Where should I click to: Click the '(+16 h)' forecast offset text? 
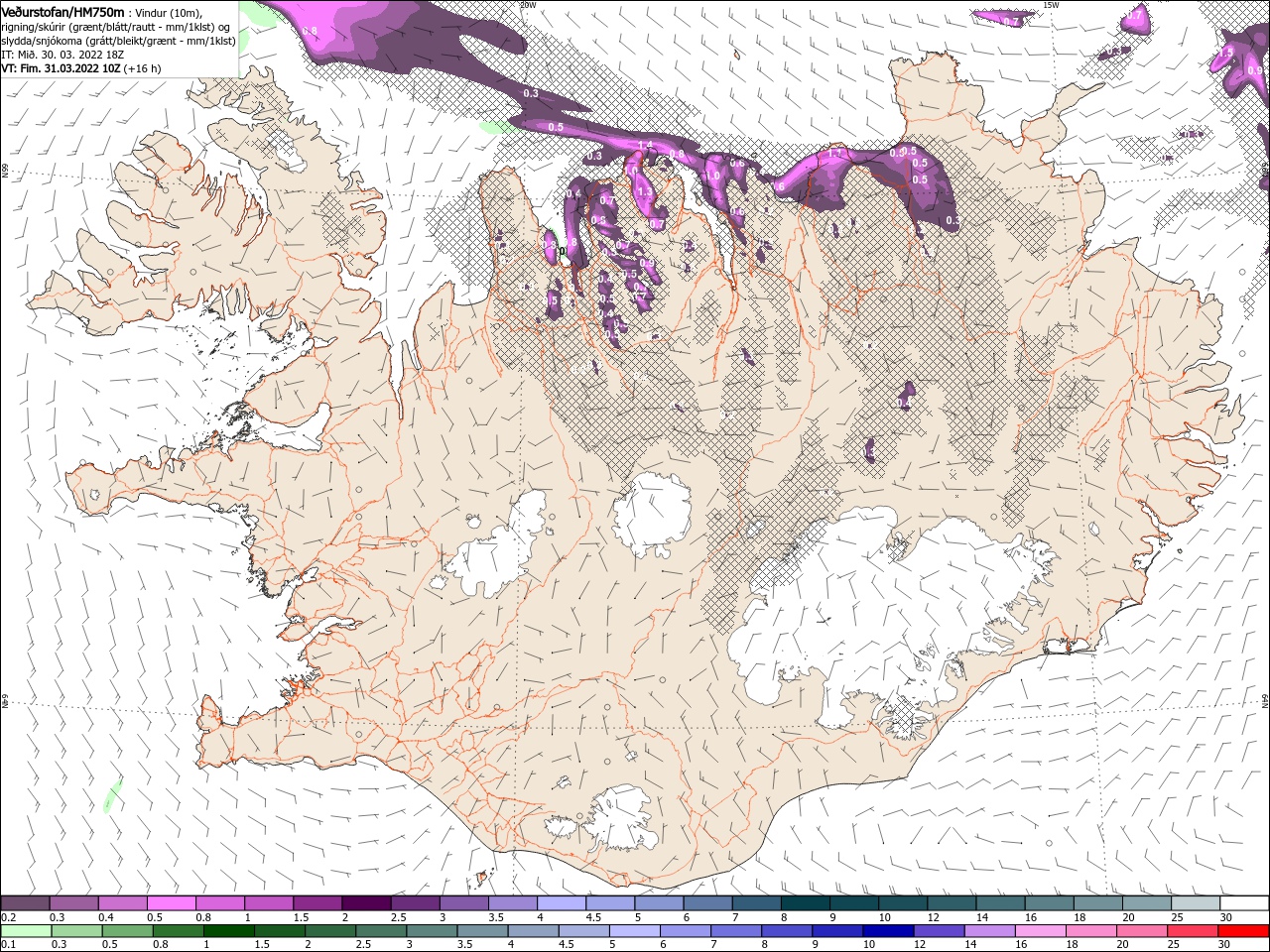142,68
